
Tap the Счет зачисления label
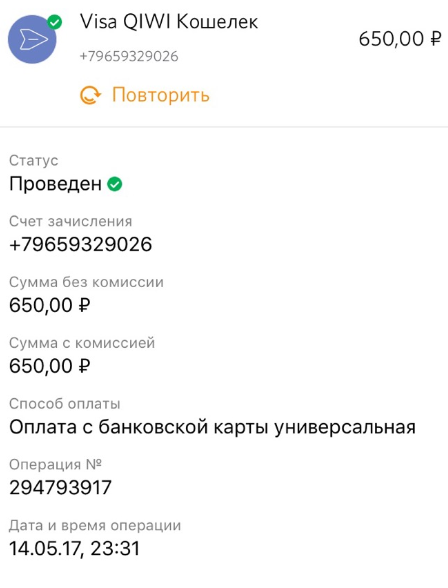70,221
